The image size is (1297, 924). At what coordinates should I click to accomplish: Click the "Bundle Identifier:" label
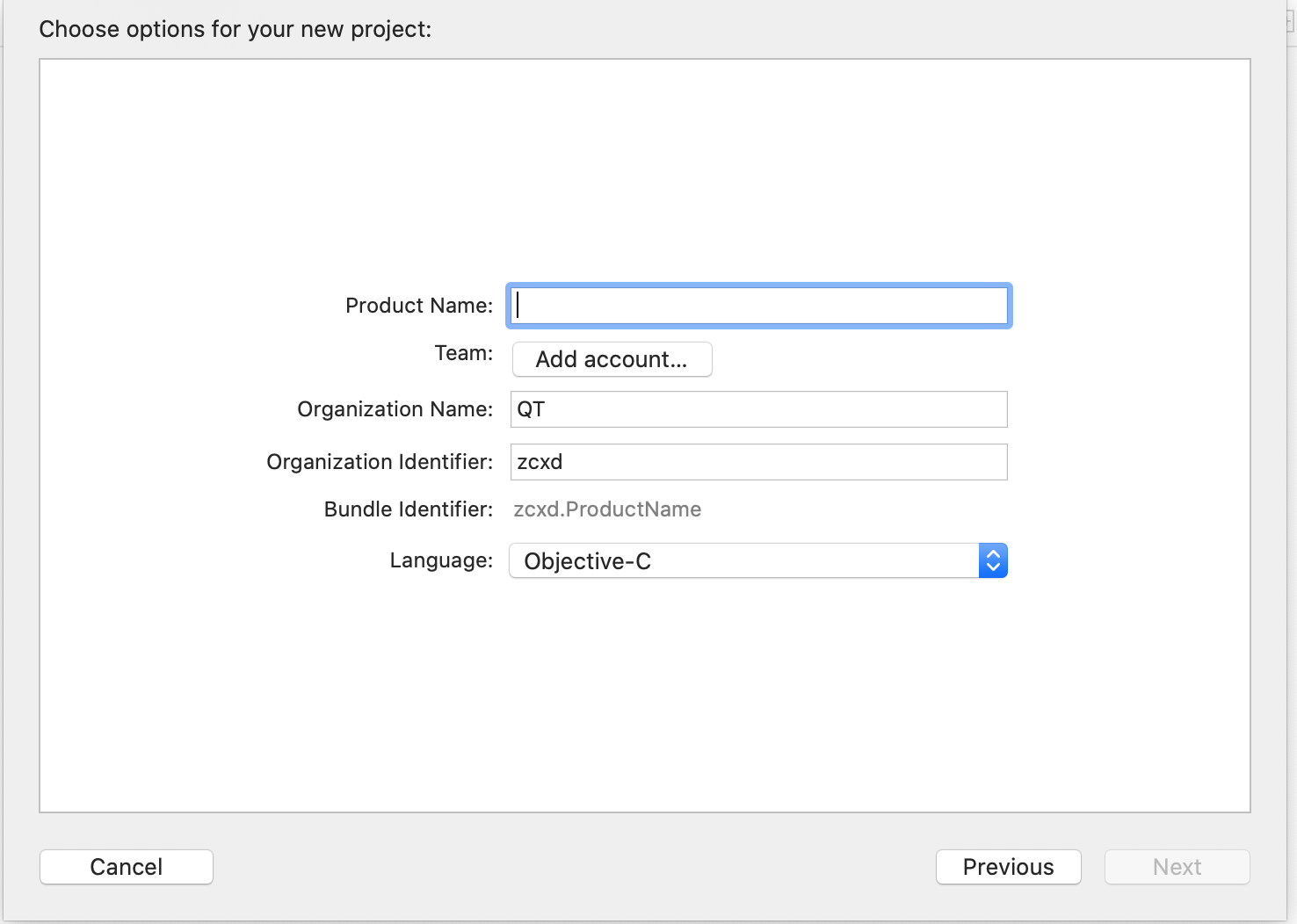pyautogui.click(x=409, y=509)
